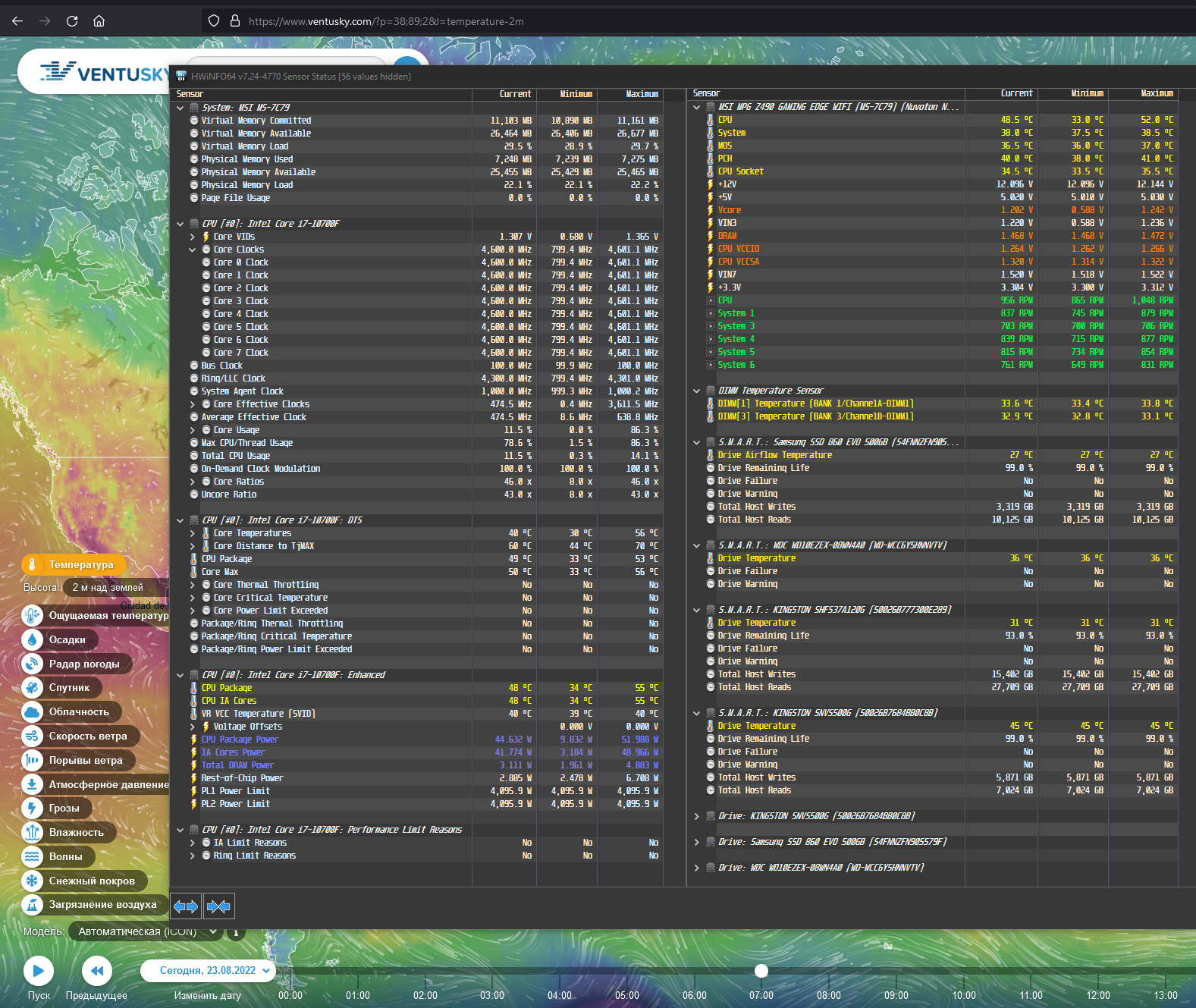Viewport: 1196px width, 1008px height.
Task: Open the tracking protection shield icon
Action: (x=214, y=21)
